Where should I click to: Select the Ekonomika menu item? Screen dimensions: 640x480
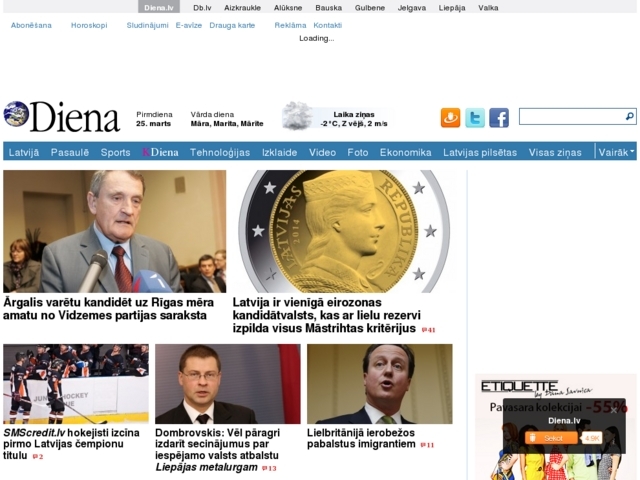[x=405, y=152]
